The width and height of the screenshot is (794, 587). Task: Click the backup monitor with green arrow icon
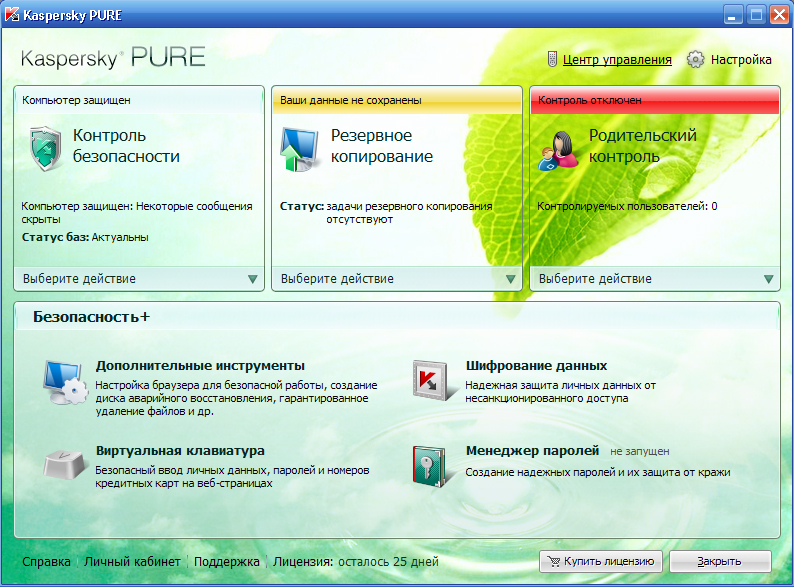coord(299,149)
